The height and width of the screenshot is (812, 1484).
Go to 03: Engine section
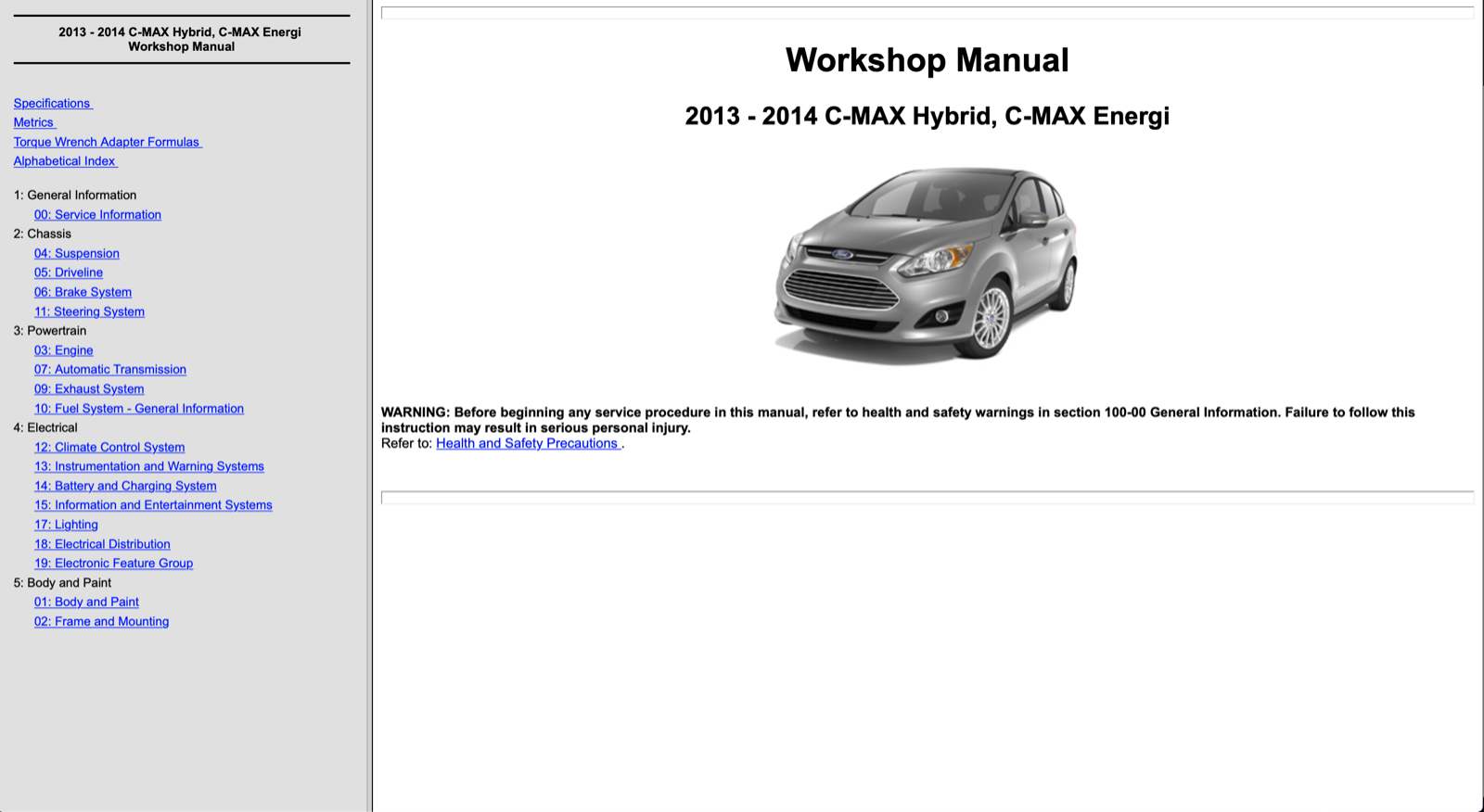click(x=63, y=350)
